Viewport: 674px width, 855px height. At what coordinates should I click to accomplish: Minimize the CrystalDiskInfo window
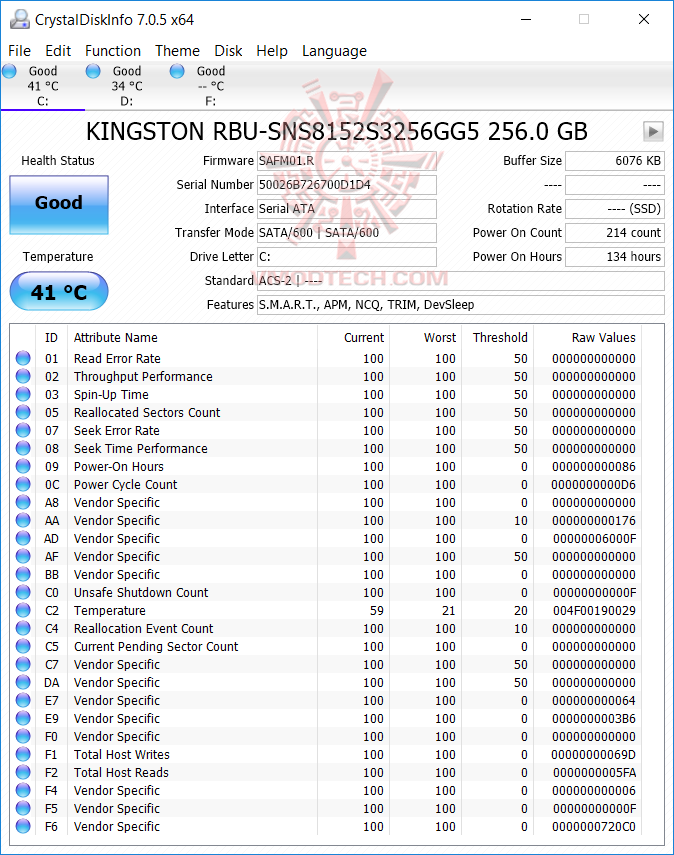click(x=526, y=20)
